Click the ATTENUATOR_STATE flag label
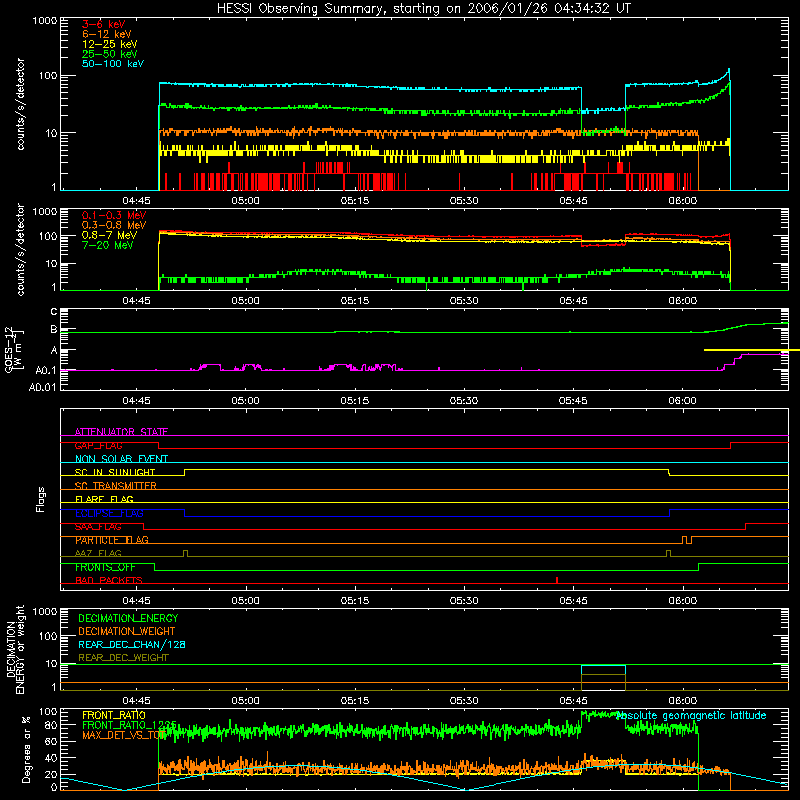Image resolution: width=800 pixels, height=800 pixels. pos(121,432)
